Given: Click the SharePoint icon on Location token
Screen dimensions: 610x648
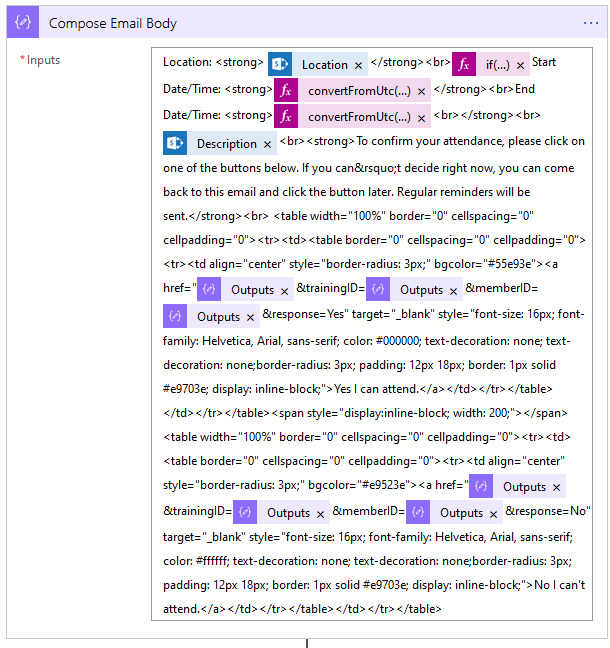Looking at the screenshot, I should (280, 64).
